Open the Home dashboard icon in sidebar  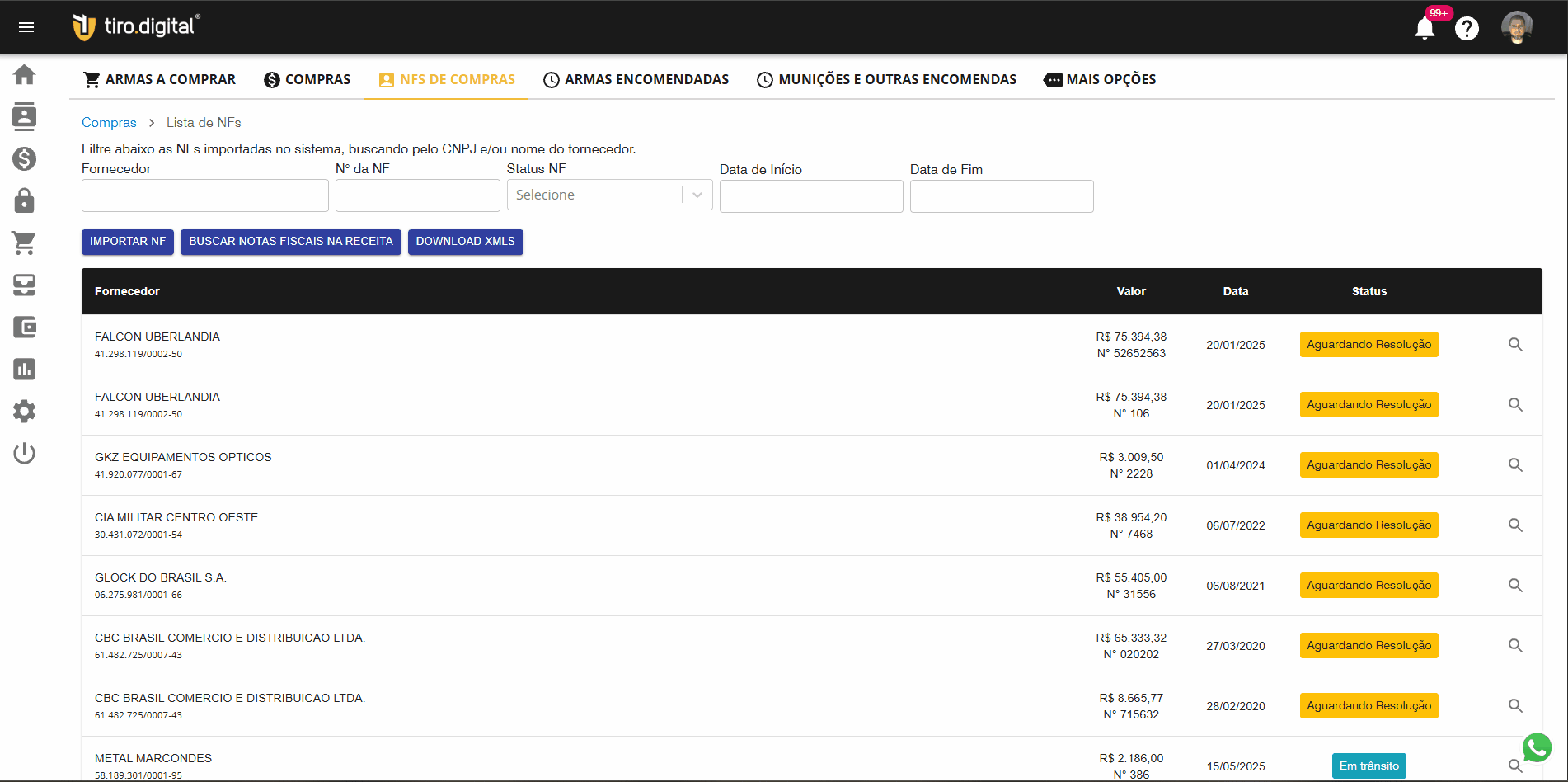tap(25, 74)
